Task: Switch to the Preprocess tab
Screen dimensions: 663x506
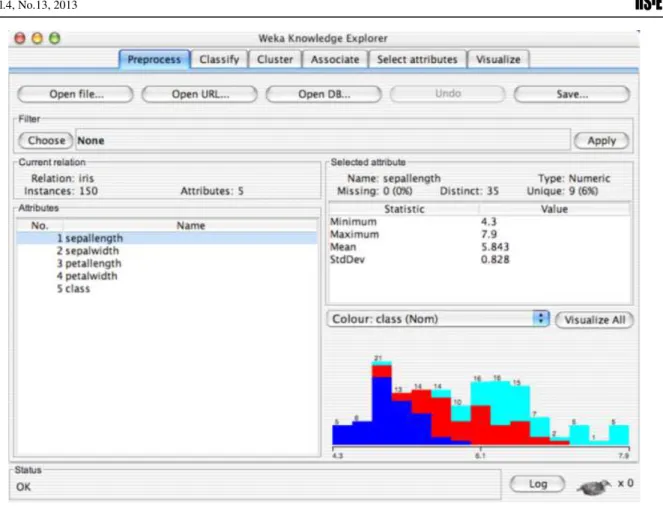Action: 154,60
